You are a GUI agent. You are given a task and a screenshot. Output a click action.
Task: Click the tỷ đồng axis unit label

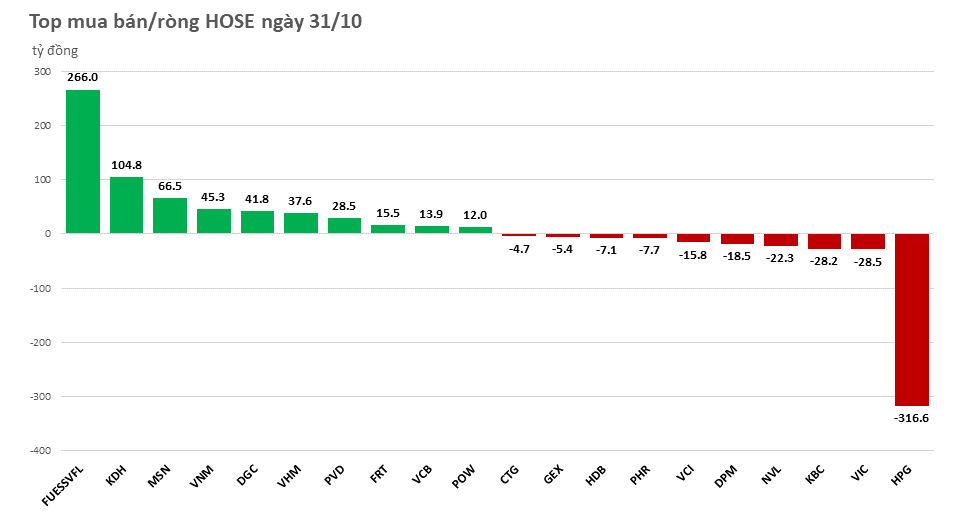(x=54, y=51)
